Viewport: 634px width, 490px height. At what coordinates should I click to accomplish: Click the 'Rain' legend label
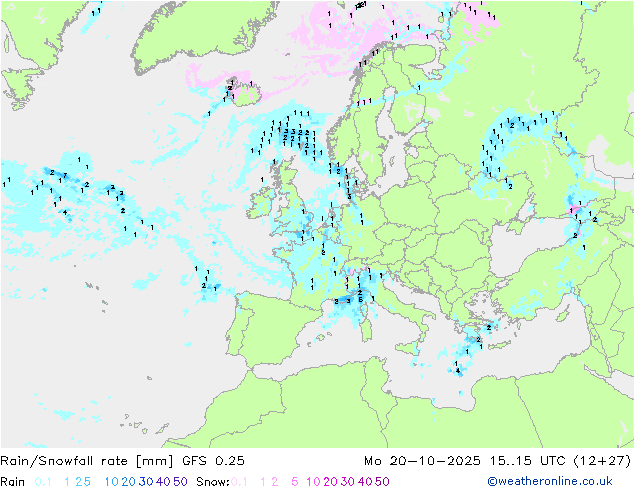coord(13,482)
